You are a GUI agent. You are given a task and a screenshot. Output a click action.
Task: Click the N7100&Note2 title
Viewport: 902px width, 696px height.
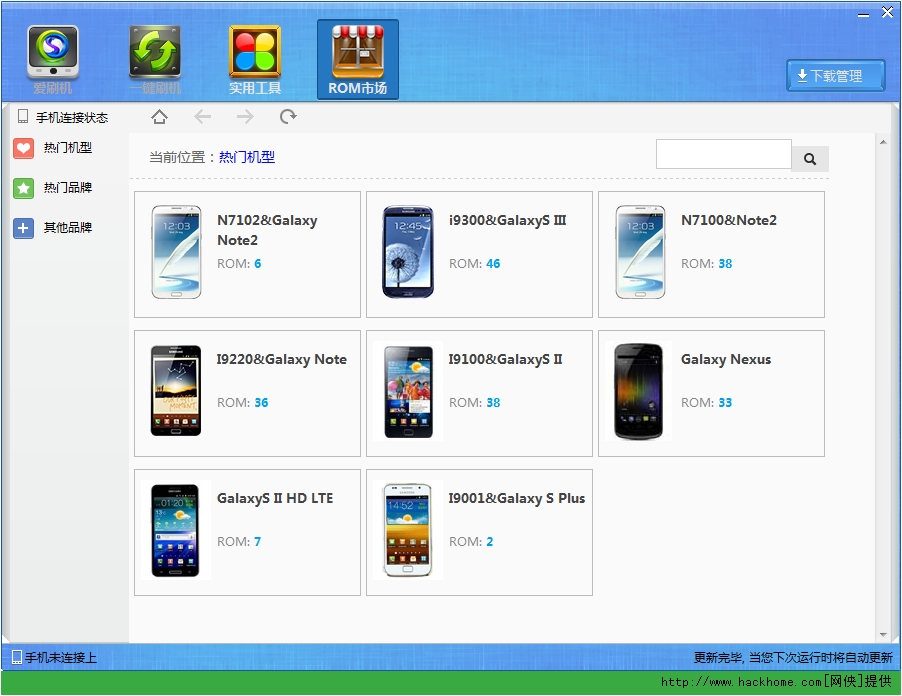pos(729,220)
